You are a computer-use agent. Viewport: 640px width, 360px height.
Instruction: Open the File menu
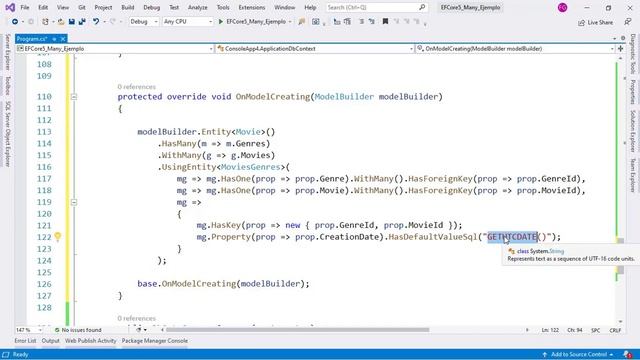(24, 7)
